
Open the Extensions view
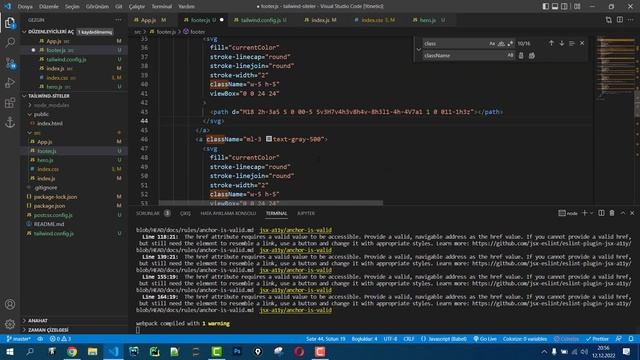pyautogui.click(x=10, y=102)
